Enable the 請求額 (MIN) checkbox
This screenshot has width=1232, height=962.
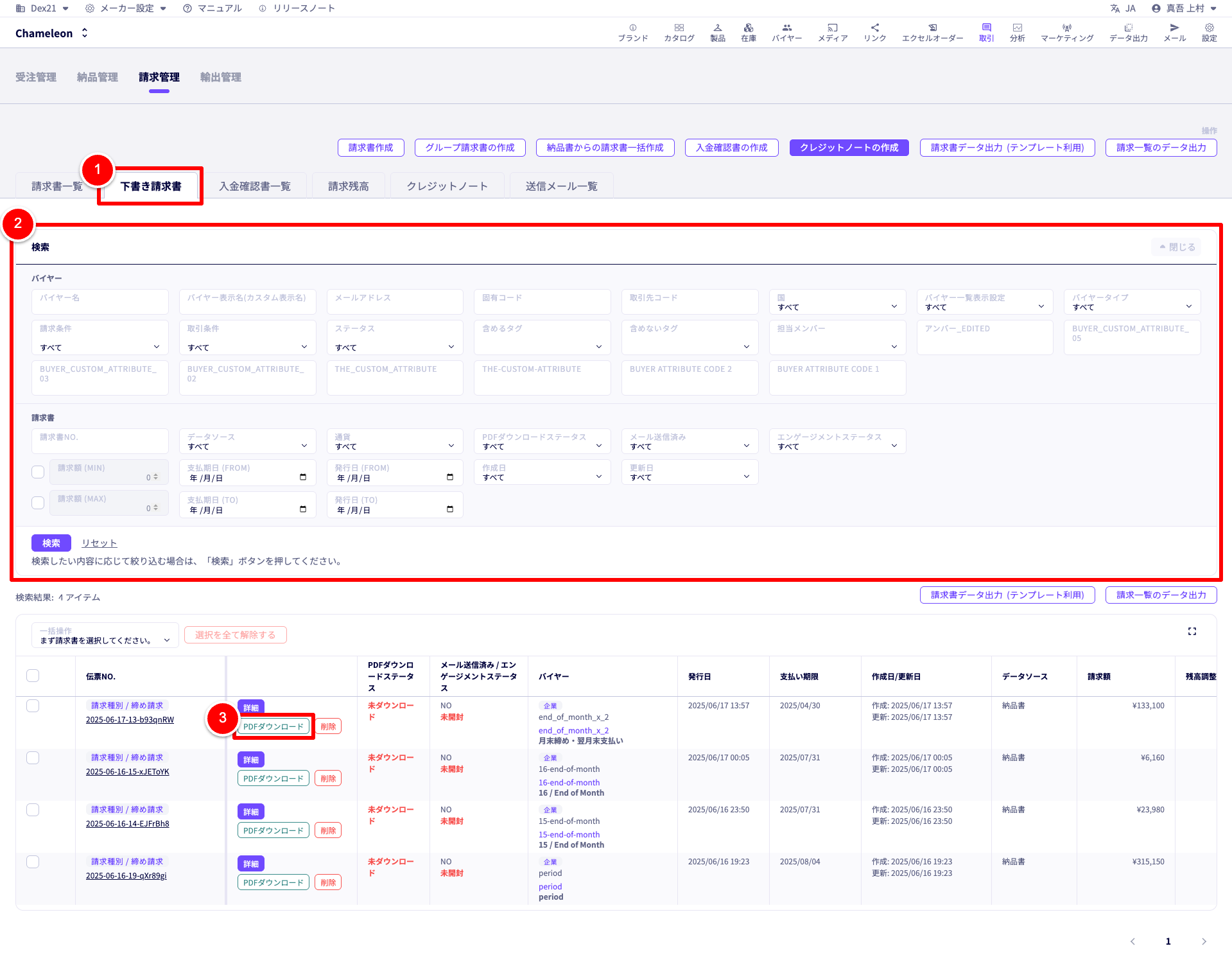38,472
